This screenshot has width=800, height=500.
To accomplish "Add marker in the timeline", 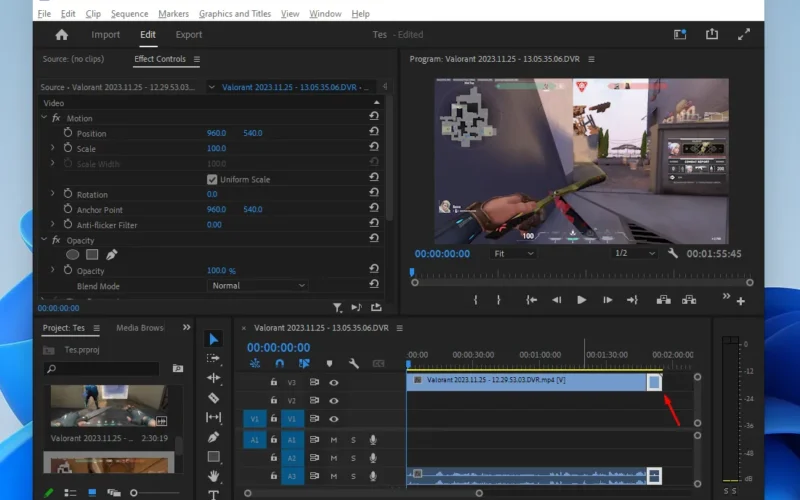I will tap(329, 363).
